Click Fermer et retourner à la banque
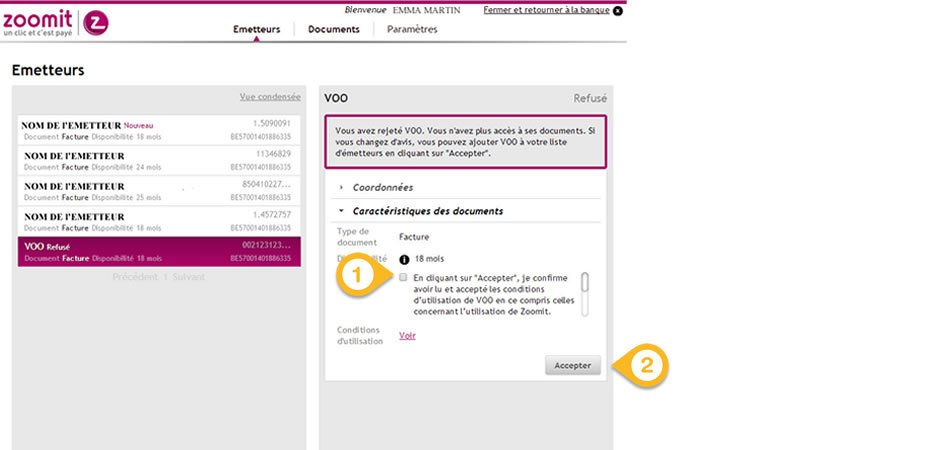 (x=545, y=10)
